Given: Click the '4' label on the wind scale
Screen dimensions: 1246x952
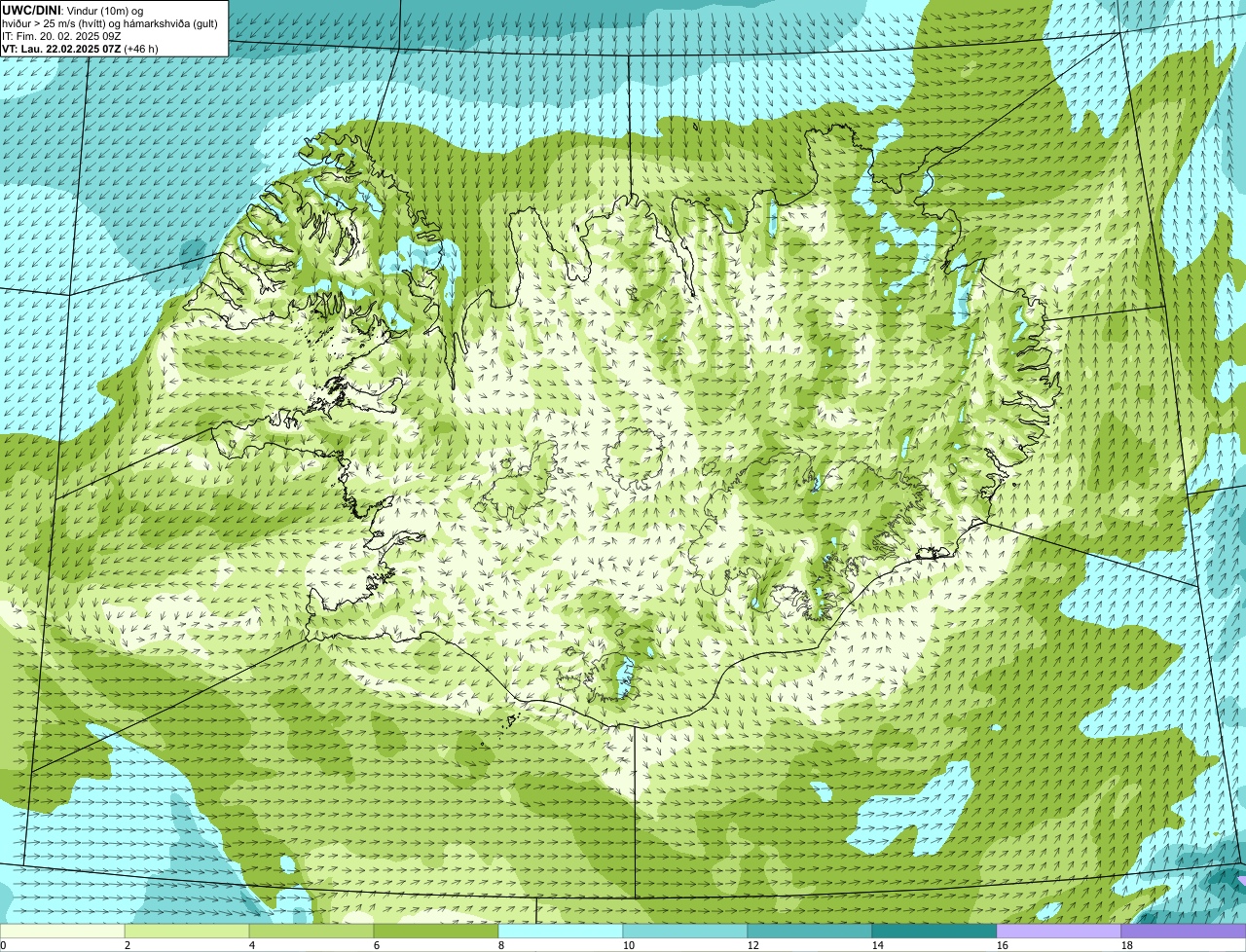Looking at the screenshot, I should click(x=252, y=945).
